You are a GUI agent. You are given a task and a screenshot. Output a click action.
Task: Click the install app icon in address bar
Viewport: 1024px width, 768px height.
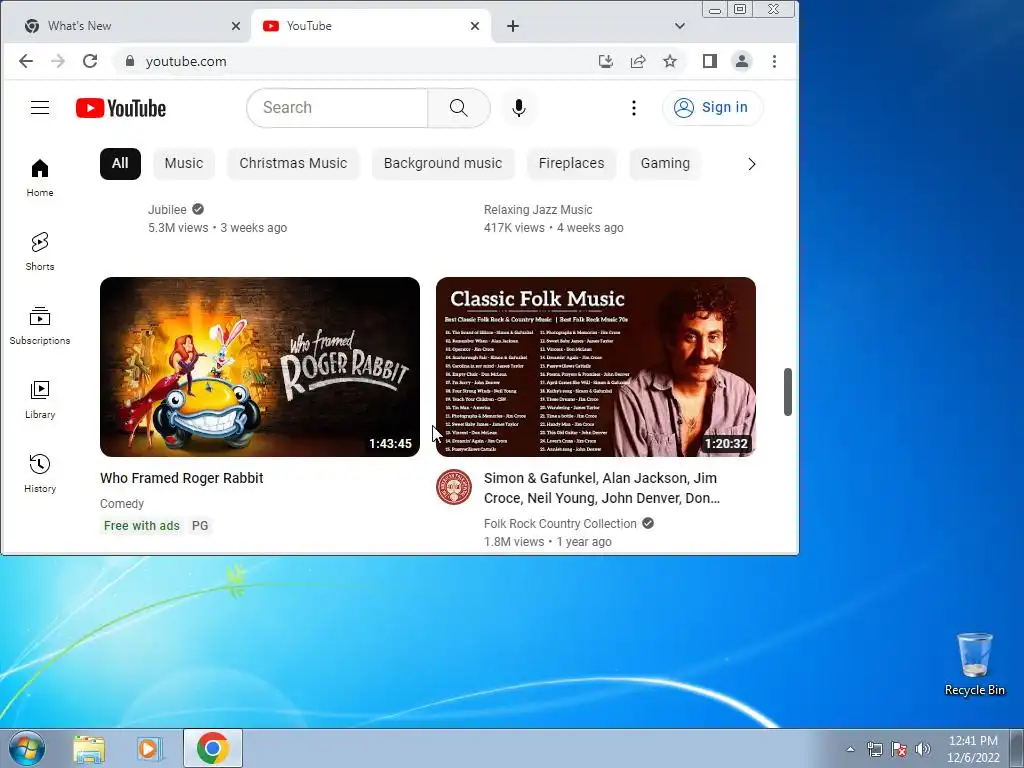(606, 61)
